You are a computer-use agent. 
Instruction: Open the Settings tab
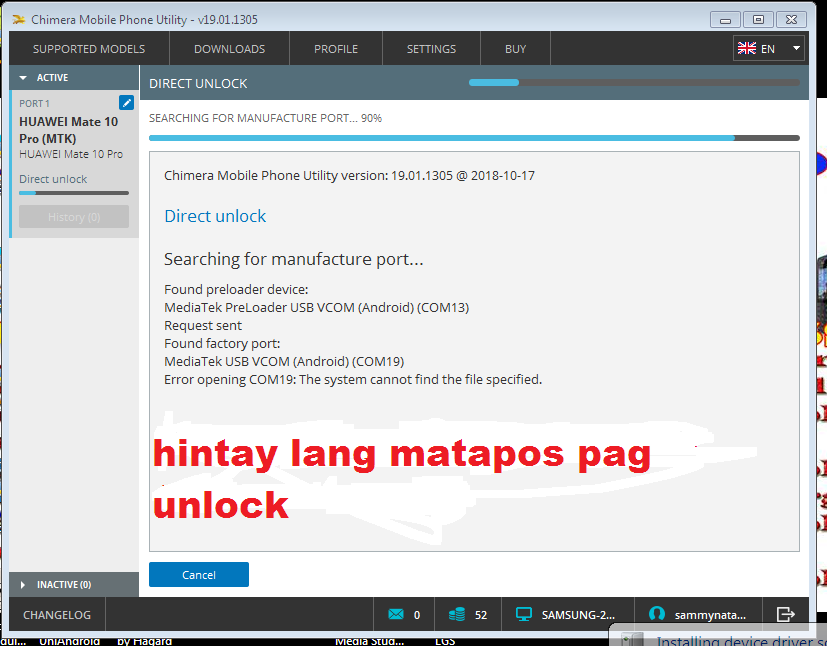(x=431, y=49)
